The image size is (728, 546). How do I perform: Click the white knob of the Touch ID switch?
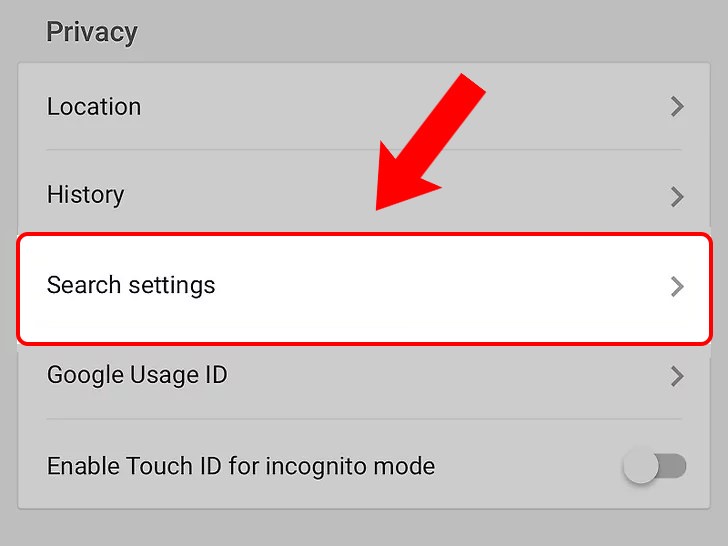click(x=641, y=466)
